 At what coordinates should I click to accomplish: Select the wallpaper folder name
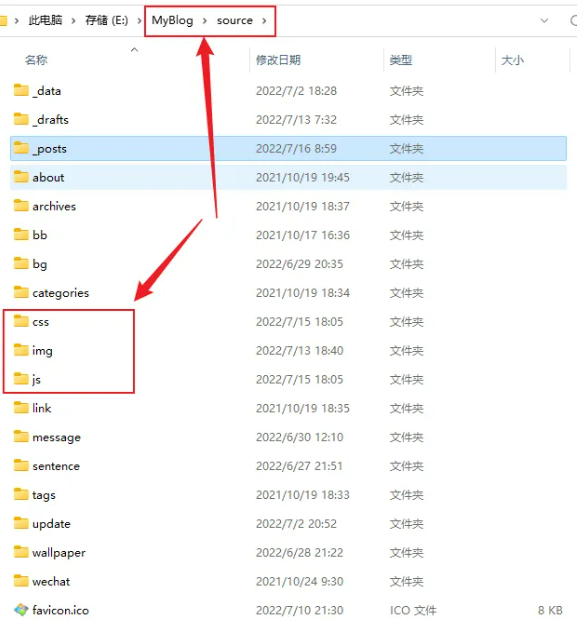(x=59, y=553)
